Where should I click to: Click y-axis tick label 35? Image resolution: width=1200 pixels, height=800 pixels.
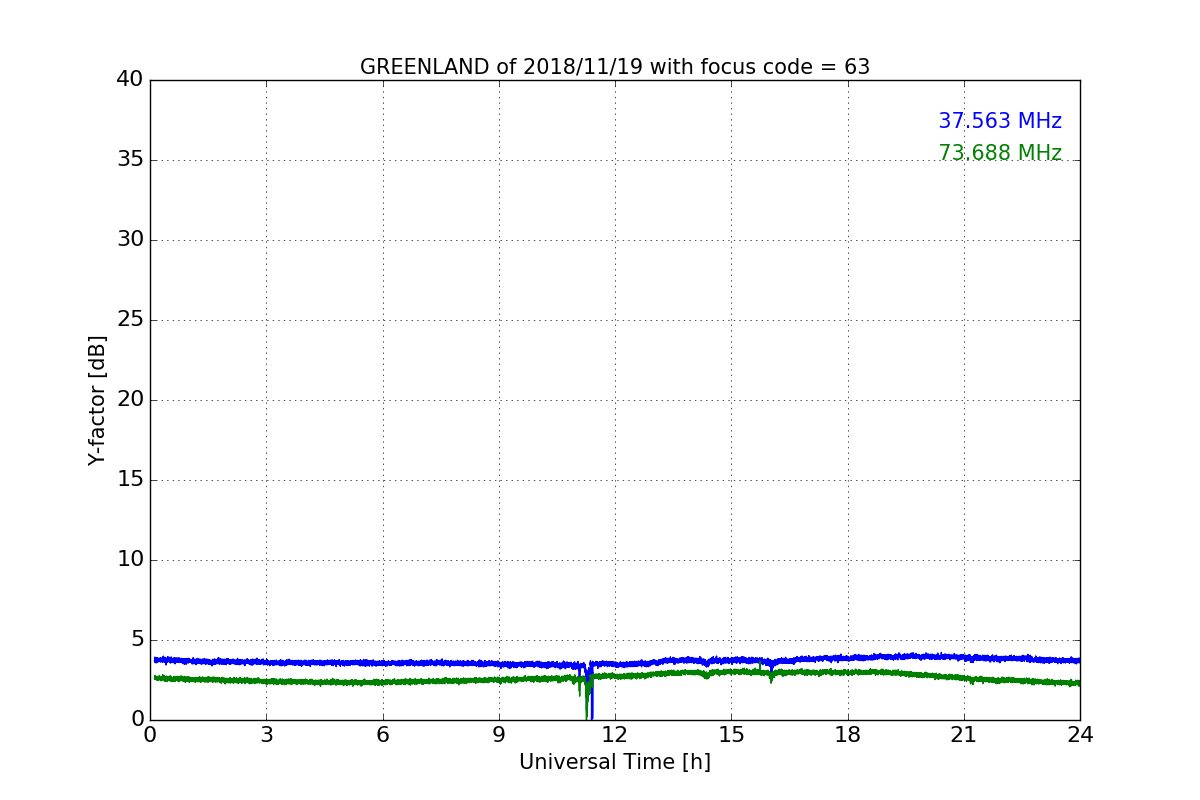click(130, 159)
